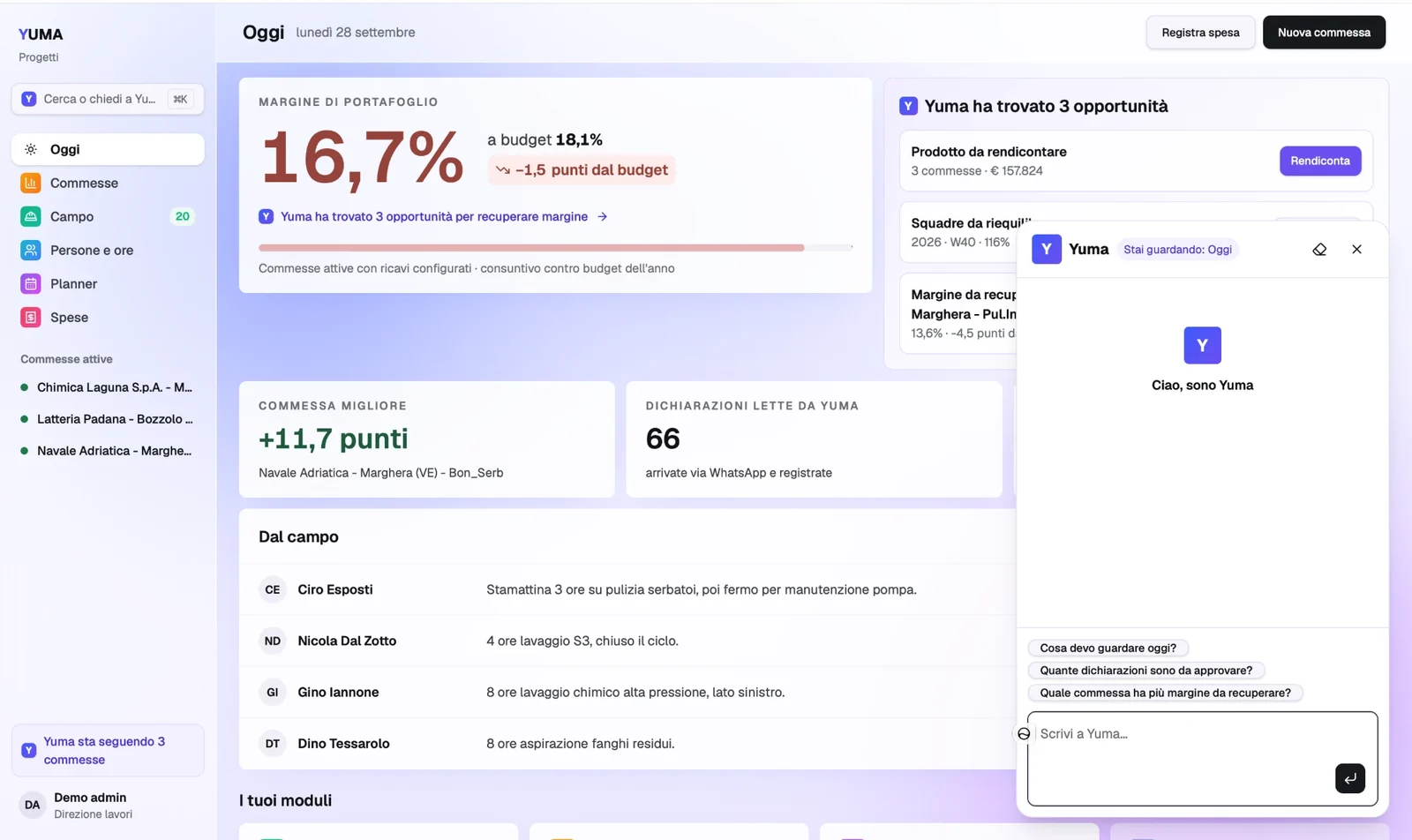
Task: Open Oggi in the sidebar menu
Action: (x=108, y=149)
